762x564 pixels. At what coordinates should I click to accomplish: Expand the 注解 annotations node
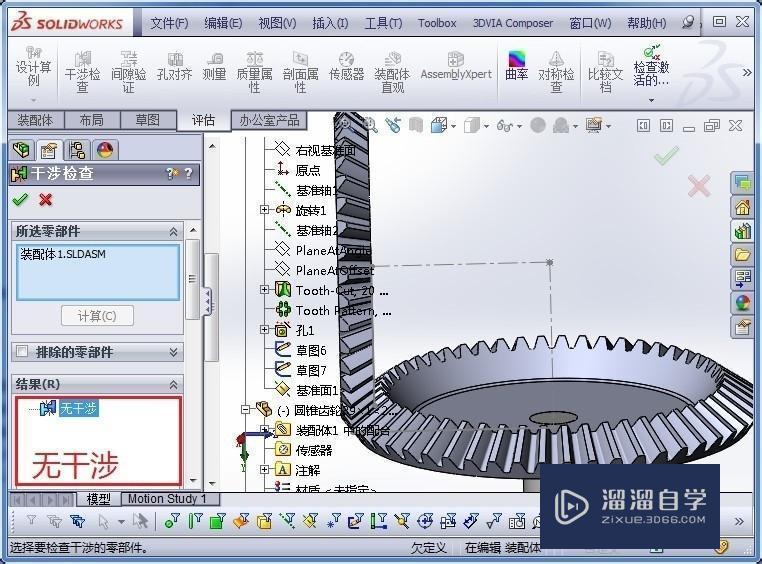click(x=264, y=470)
